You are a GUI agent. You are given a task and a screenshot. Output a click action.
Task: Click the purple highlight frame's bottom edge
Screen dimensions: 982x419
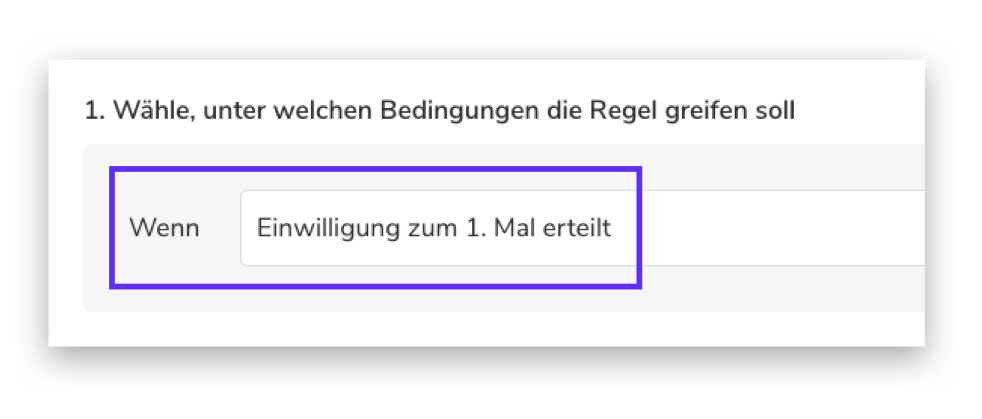pyautogui.click(x=375, y=288)
